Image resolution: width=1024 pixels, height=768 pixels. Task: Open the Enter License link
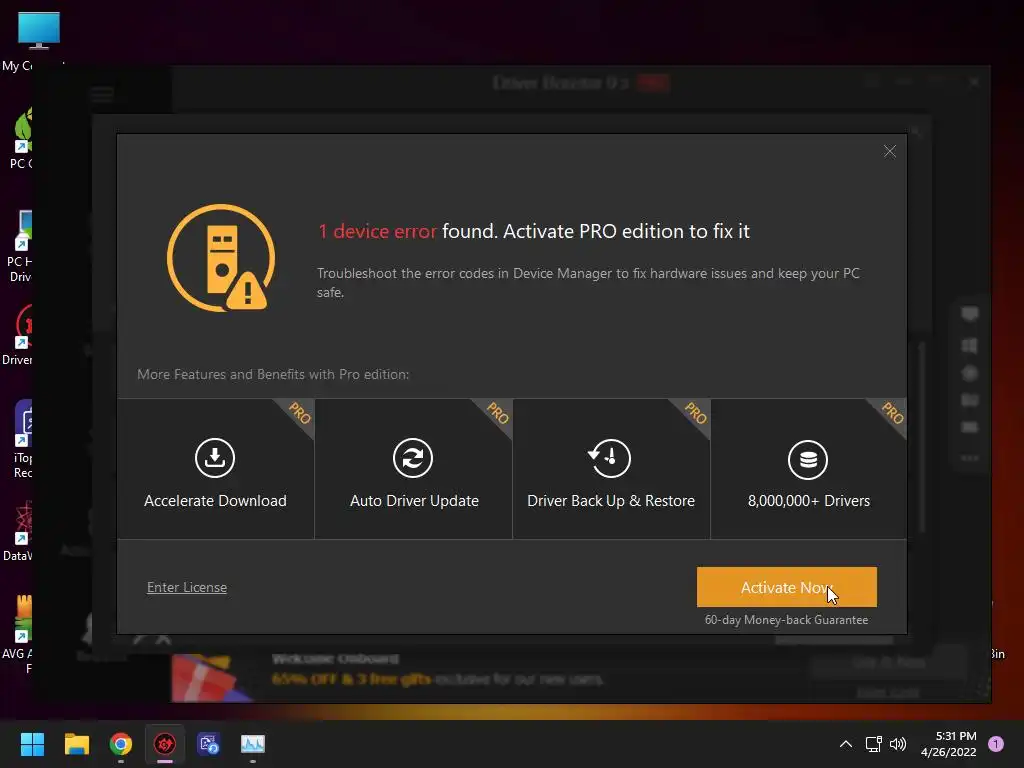(187, 587)
